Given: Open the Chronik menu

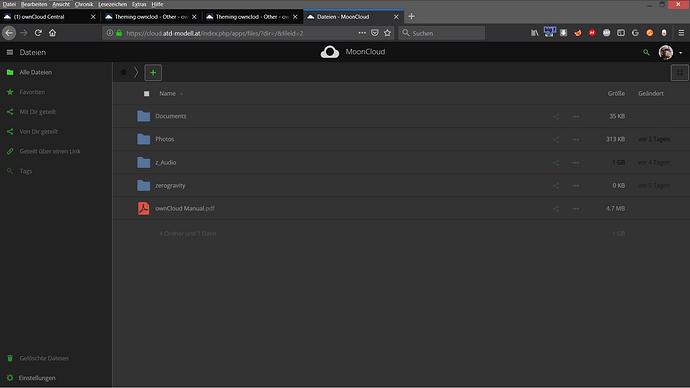Looking at the screenshot, I should (x=84, y=4).
